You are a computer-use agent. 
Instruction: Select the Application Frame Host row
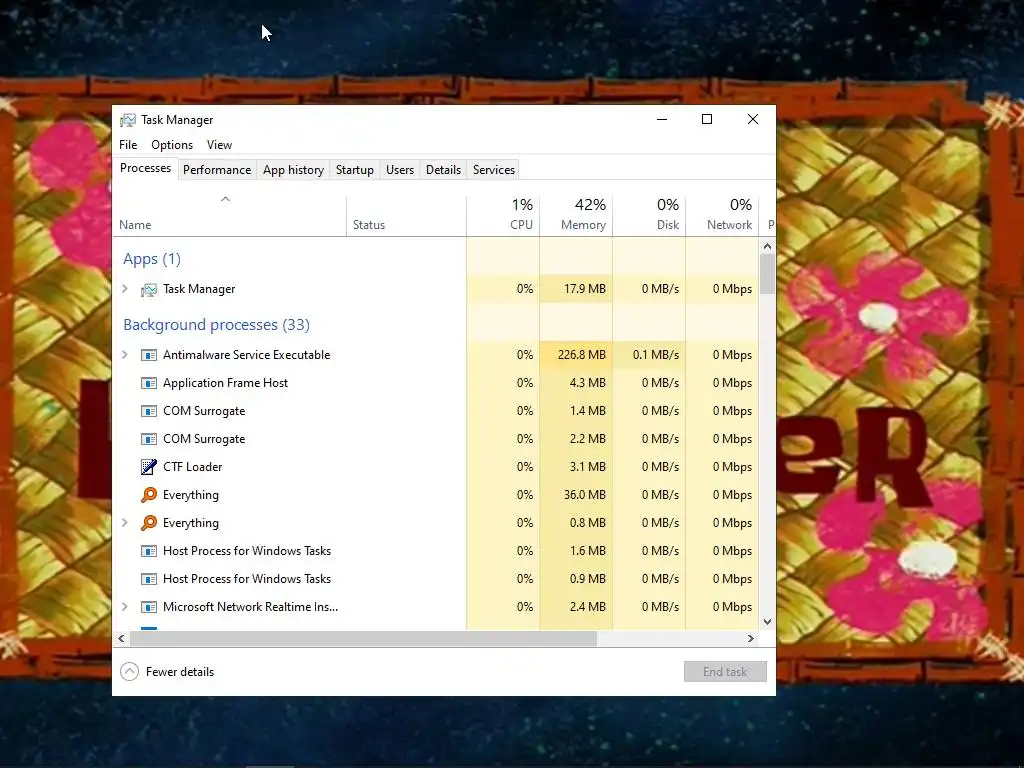pos(436,383)
